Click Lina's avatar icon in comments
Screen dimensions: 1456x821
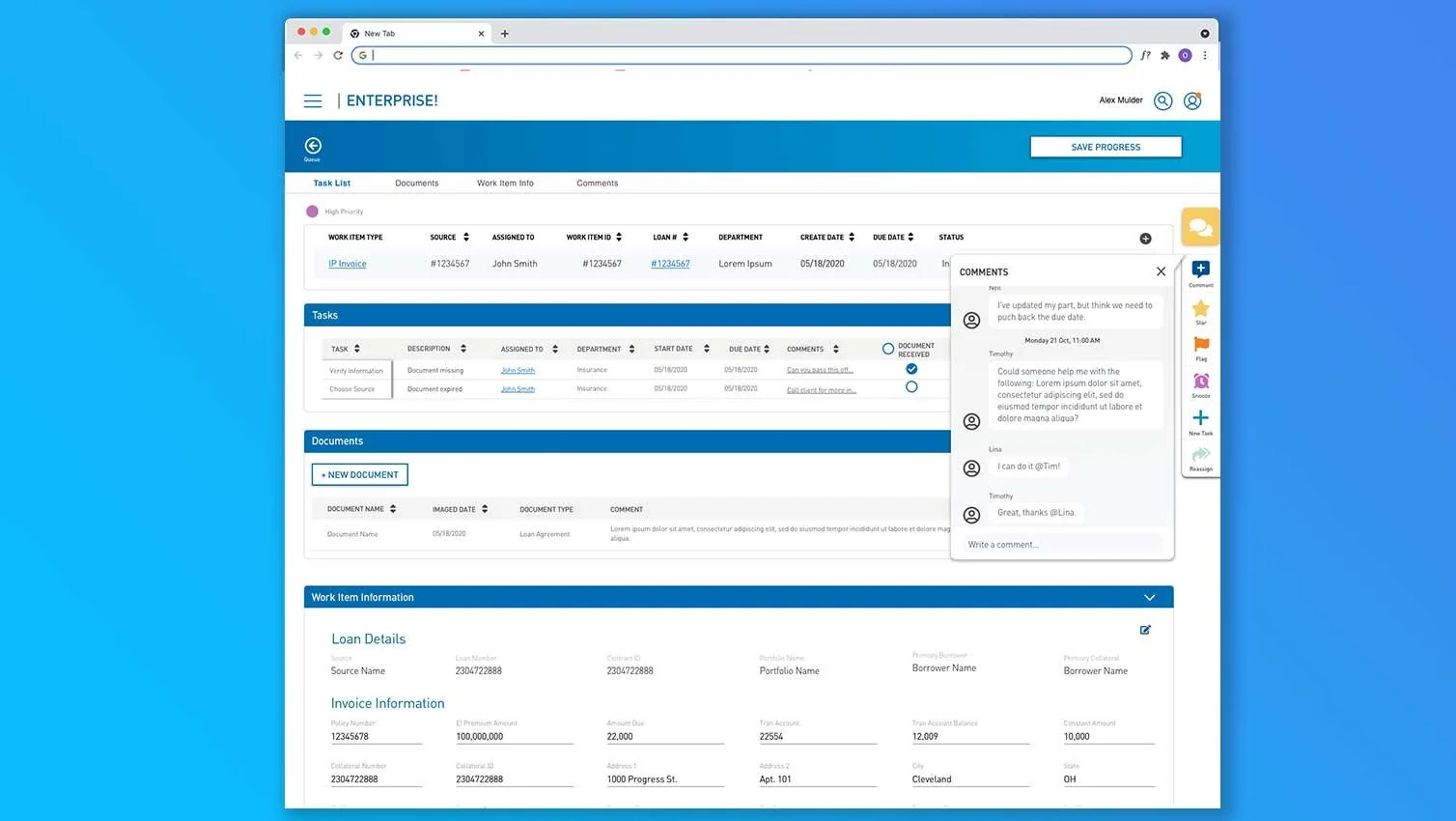pyautogui.click(x=972, y=468)
